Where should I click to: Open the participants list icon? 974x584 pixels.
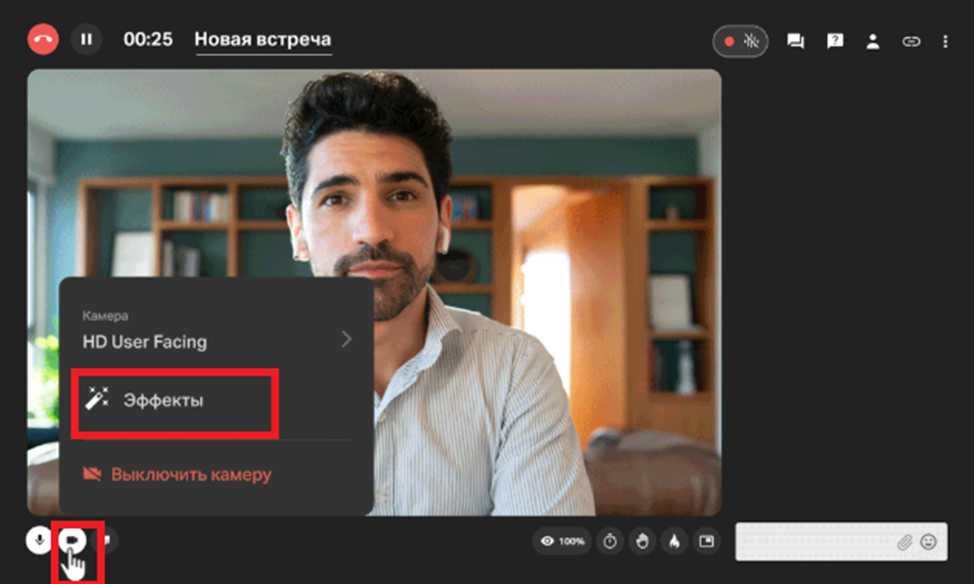[x=873, y=41]
